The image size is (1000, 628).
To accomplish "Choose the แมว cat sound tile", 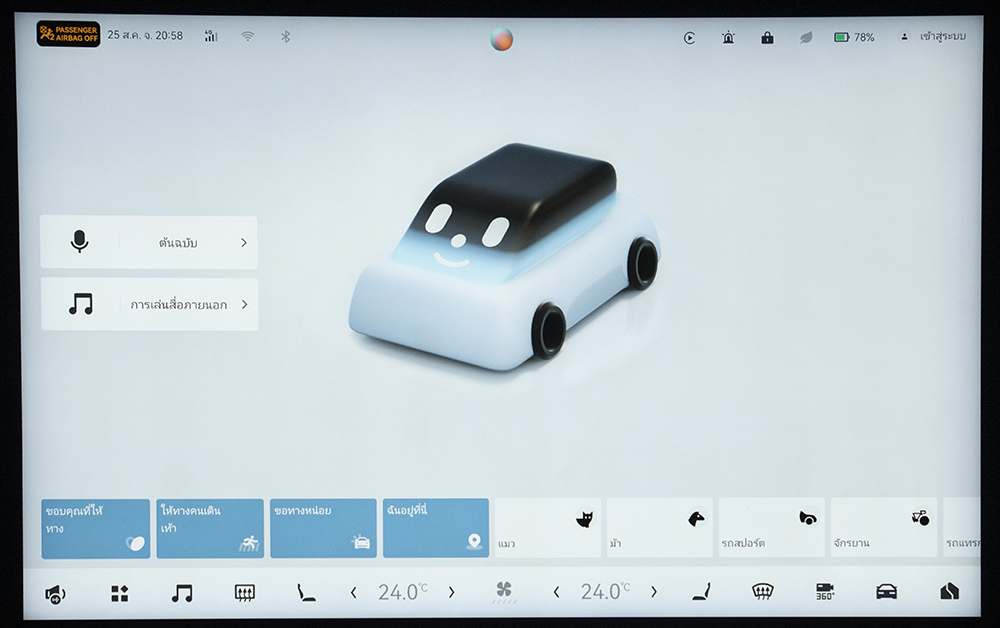I will point(548,528).
